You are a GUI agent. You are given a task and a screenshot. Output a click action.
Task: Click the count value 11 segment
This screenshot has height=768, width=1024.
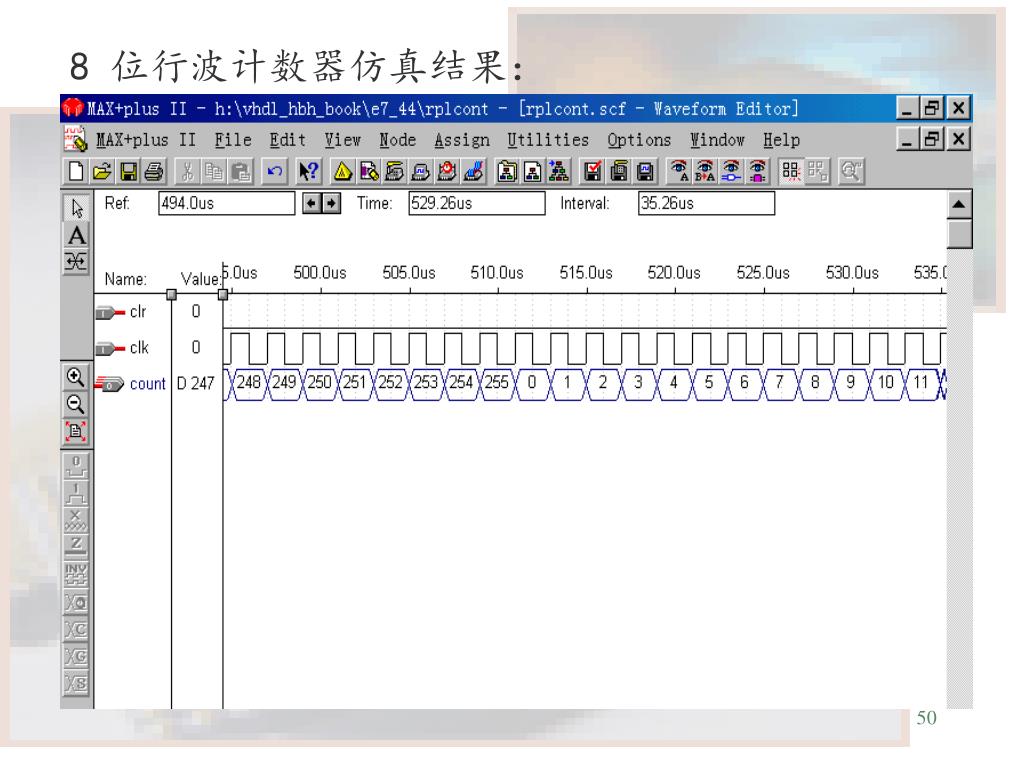tap(920, 383)
